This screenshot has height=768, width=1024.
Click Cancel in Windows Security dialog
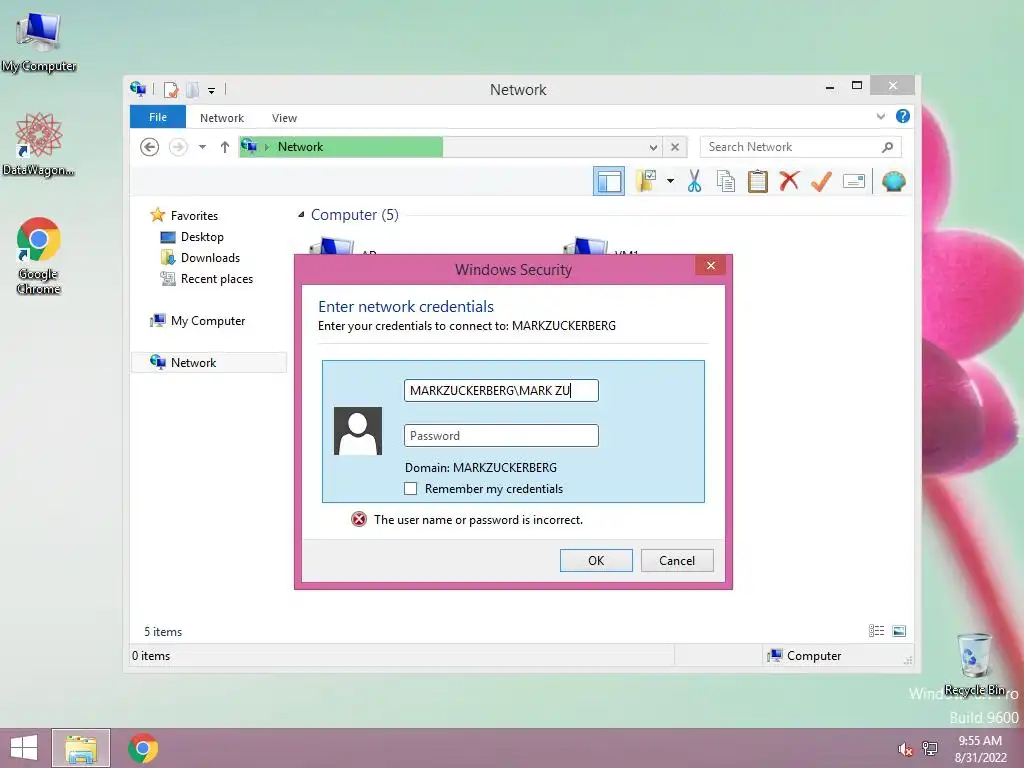(x=677, y=560)
